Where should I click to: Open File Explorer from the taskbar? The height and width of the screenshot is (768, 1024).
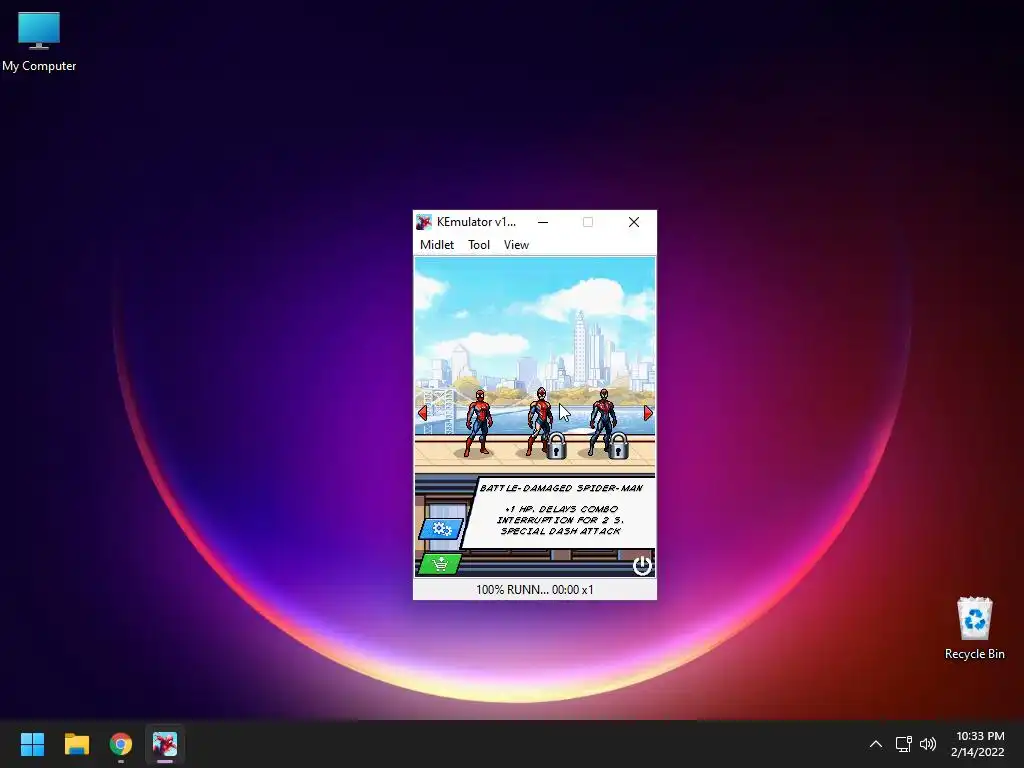[76, 744]
